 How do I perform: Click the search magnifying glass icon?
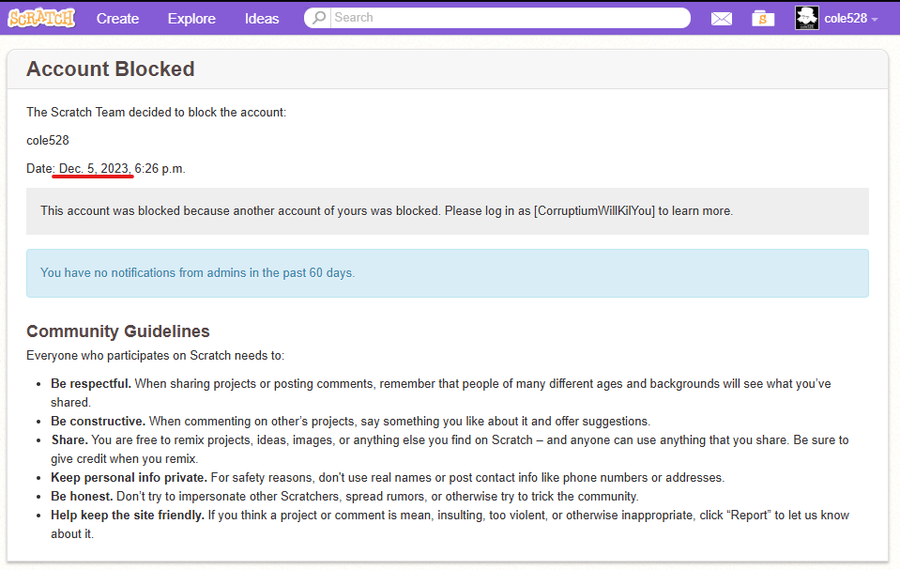pyautogui.click(x=318, y=18)
